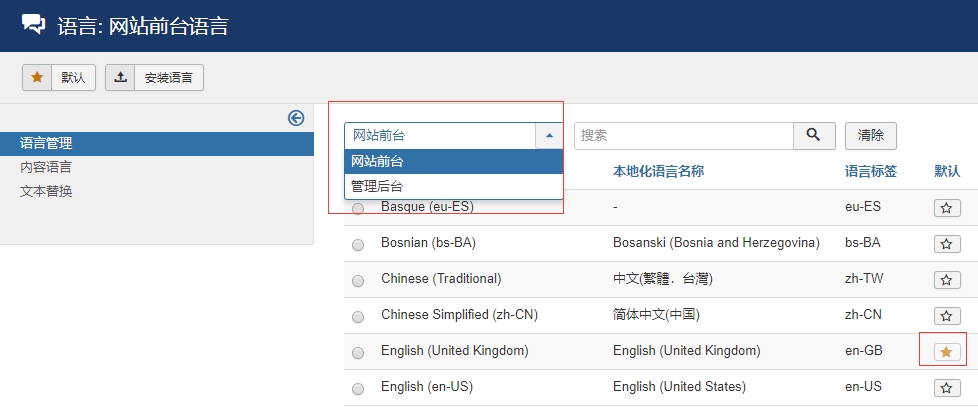Set English en-US as default via star
978x412 pixels.
pos(946,388)
